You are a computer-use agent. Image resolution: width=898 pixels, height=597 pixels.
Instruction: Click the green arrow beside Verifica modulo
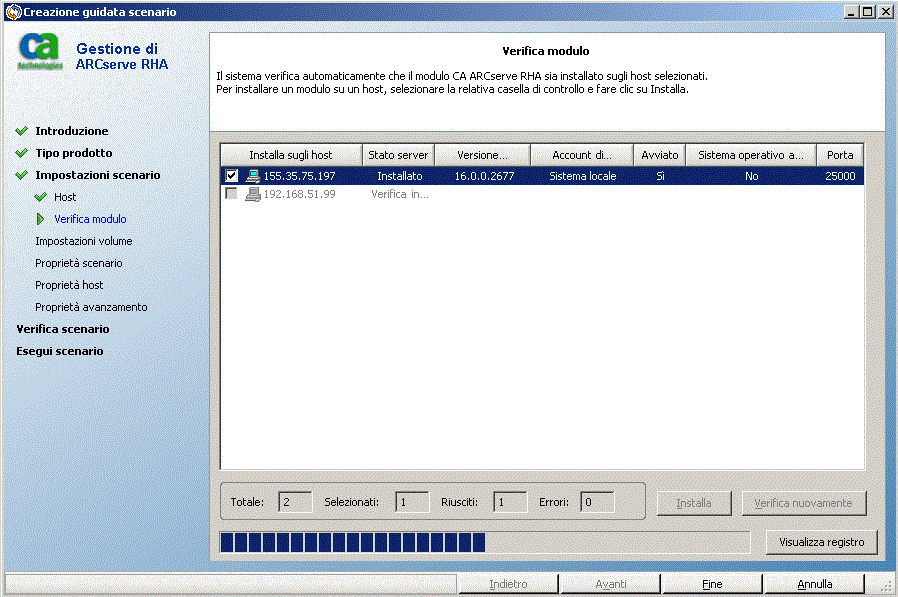click(40, 219)
